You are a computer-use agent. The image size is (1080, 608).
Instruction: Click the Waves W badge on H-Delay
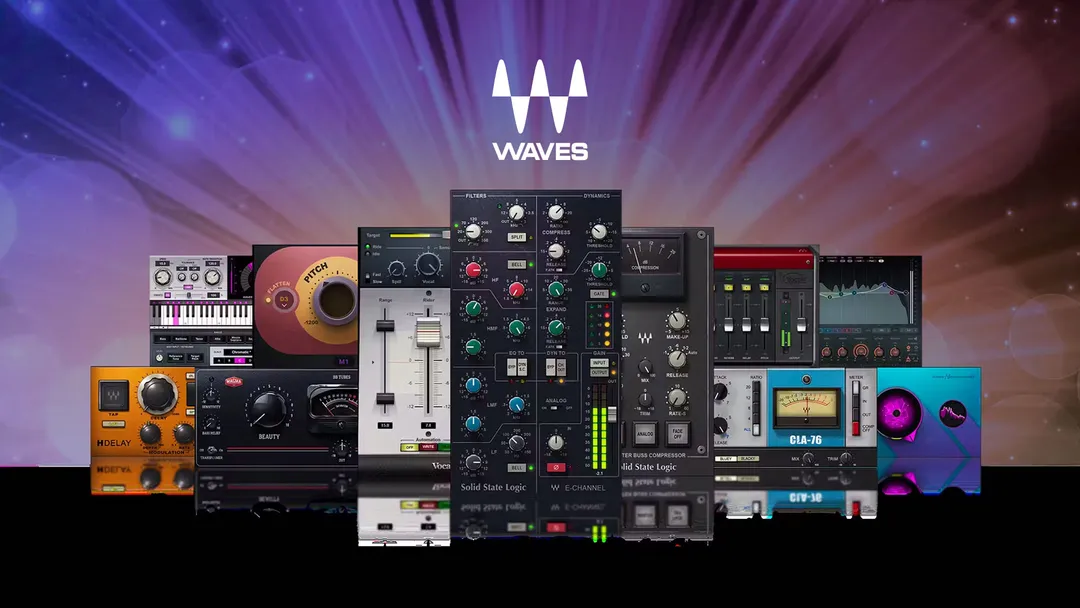pos(113,395)
